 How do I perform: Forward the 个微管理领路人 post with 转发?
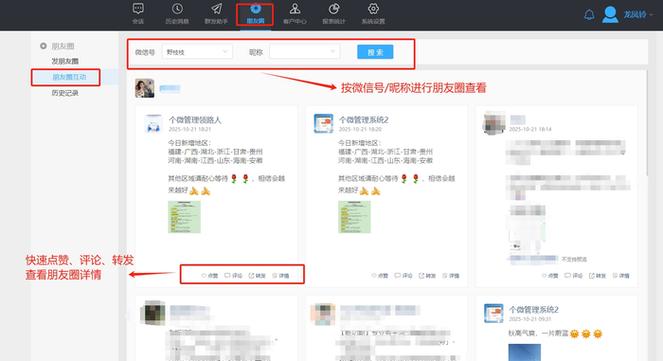pos(257,276)
